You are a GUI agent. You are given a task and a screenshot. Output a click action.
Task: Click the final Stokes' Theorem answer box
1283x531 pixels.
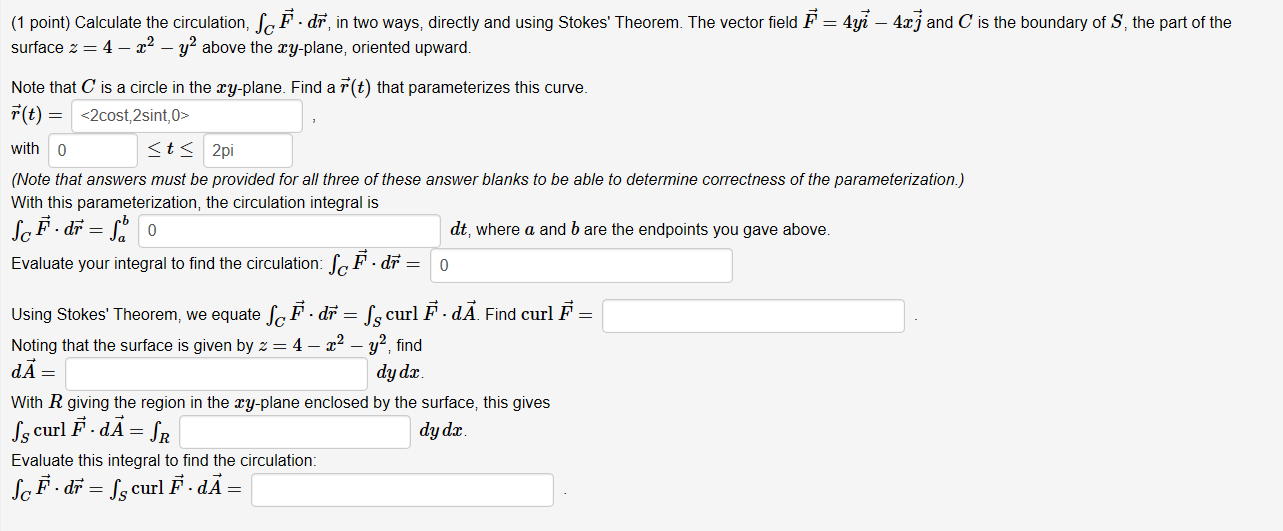402,490
